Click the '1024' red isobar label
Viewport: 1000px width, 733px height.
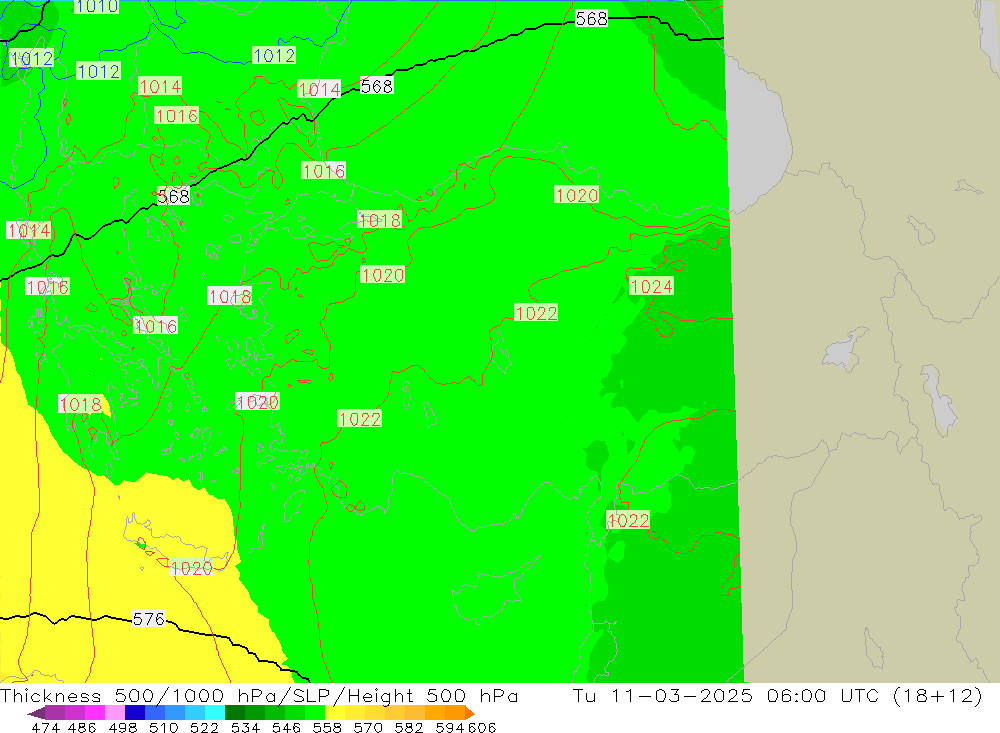click(651, 286)
